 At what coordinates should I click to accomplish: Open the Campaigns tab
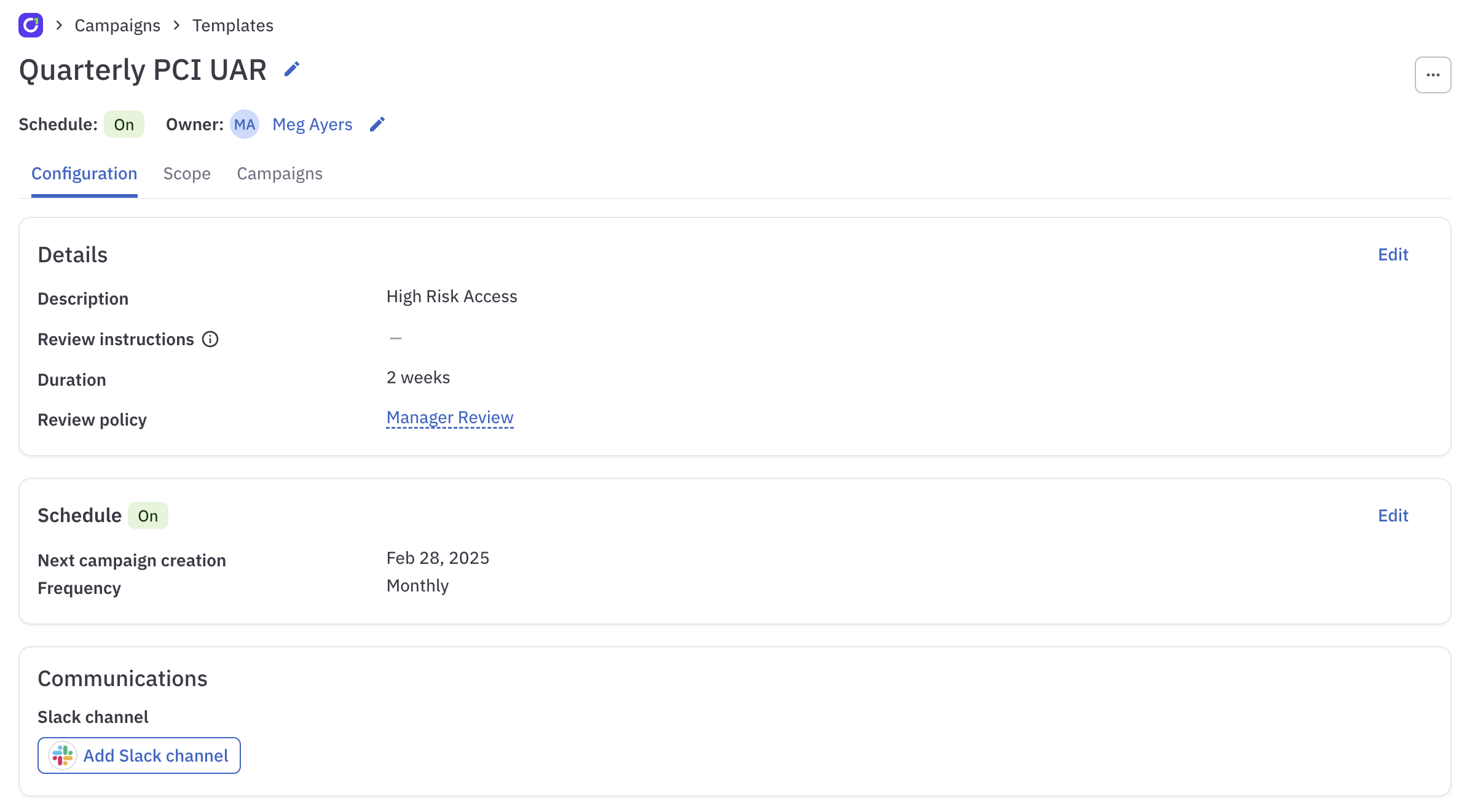coord(280,174)
